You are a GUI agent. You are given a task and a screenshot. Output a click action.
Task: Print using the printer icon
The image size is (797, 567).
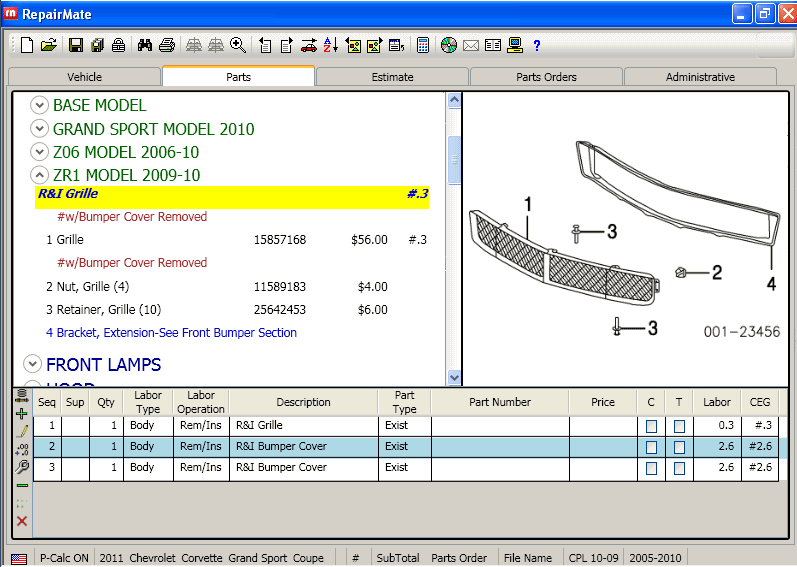coord(167,45)
